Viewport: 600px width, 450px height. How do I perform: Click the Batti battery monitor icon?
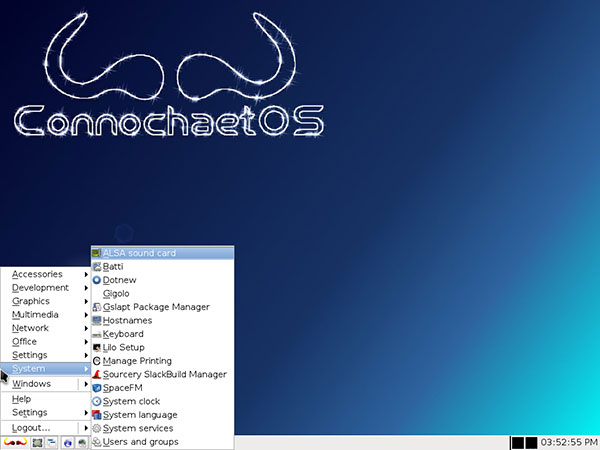point(97,267)
